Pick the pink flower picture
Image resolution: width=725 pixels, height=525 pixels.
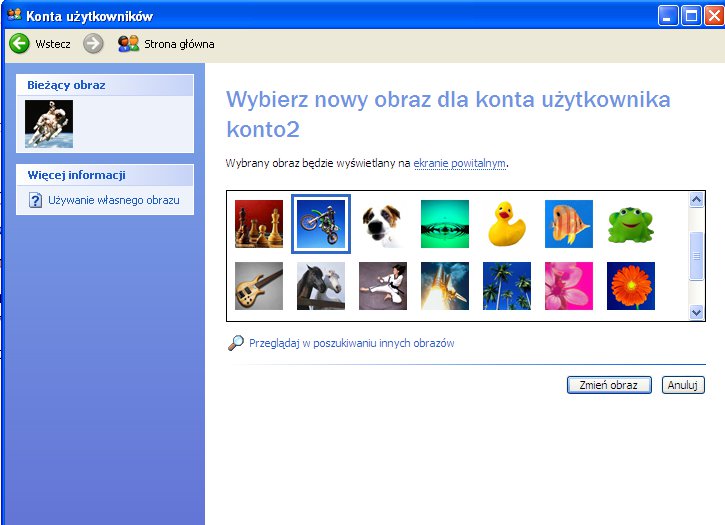pos(569,286)
